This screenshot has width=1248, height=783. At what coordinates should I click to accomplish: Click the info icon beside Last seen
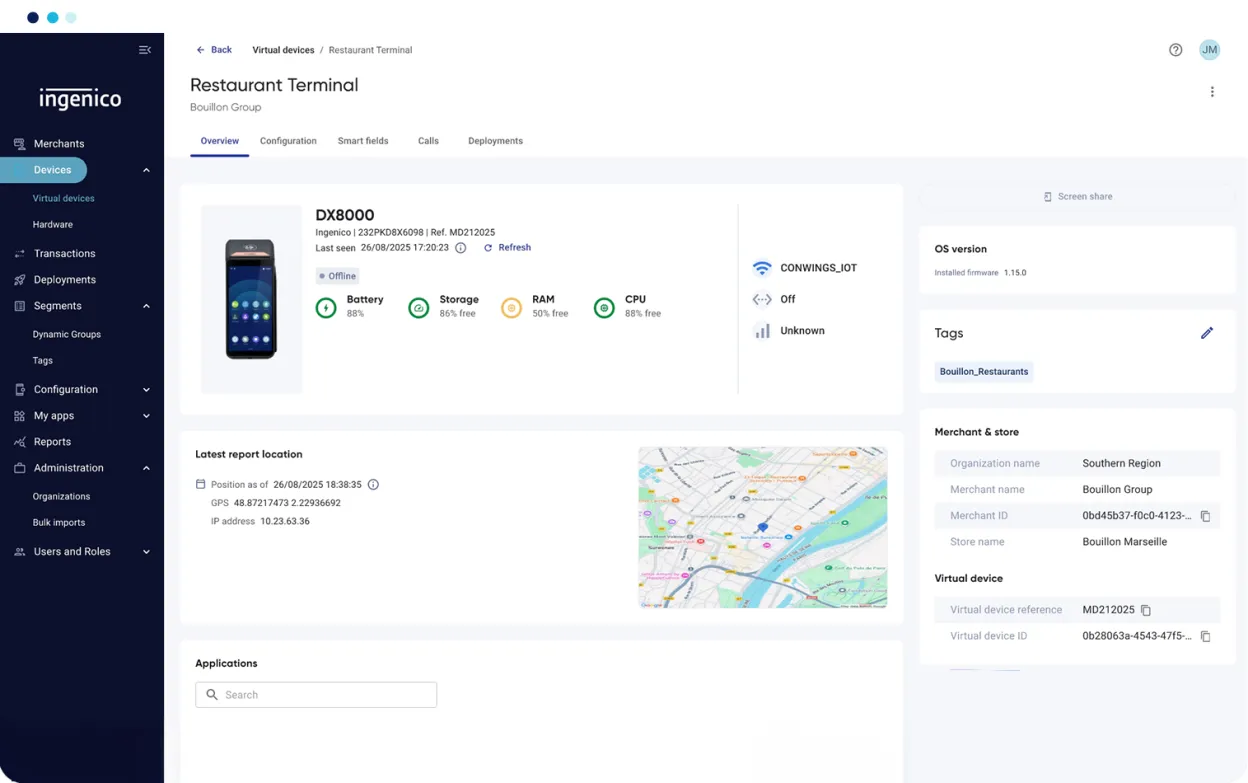coord(461,248)
